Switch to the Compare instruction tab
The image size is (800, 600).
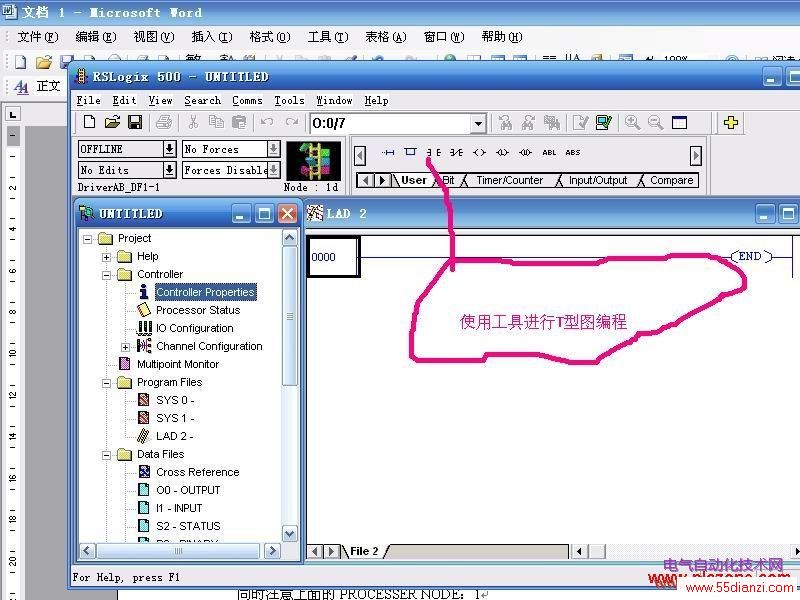[x=671, y=180]
